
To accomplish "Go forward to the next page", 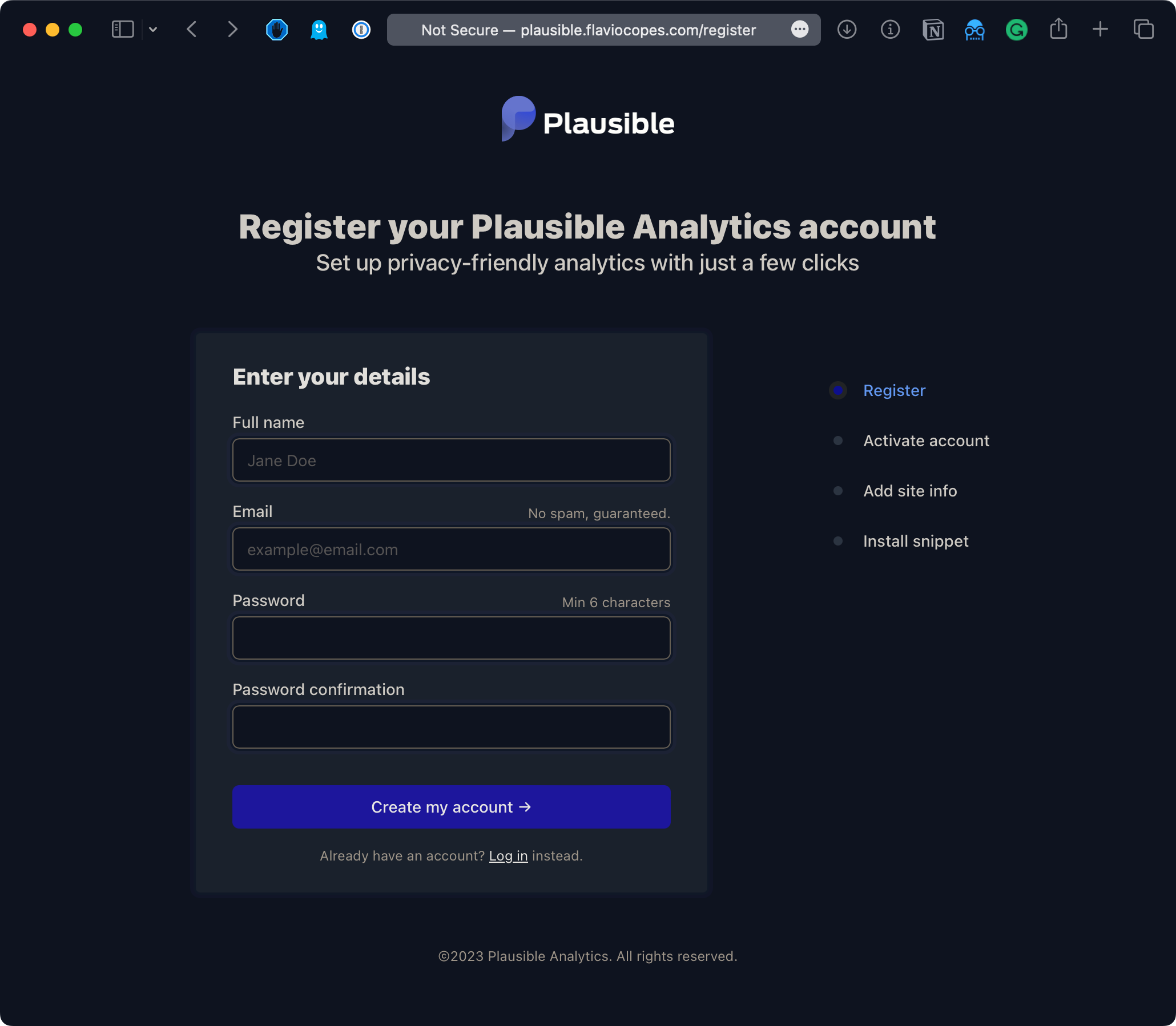I will [232, 29].
